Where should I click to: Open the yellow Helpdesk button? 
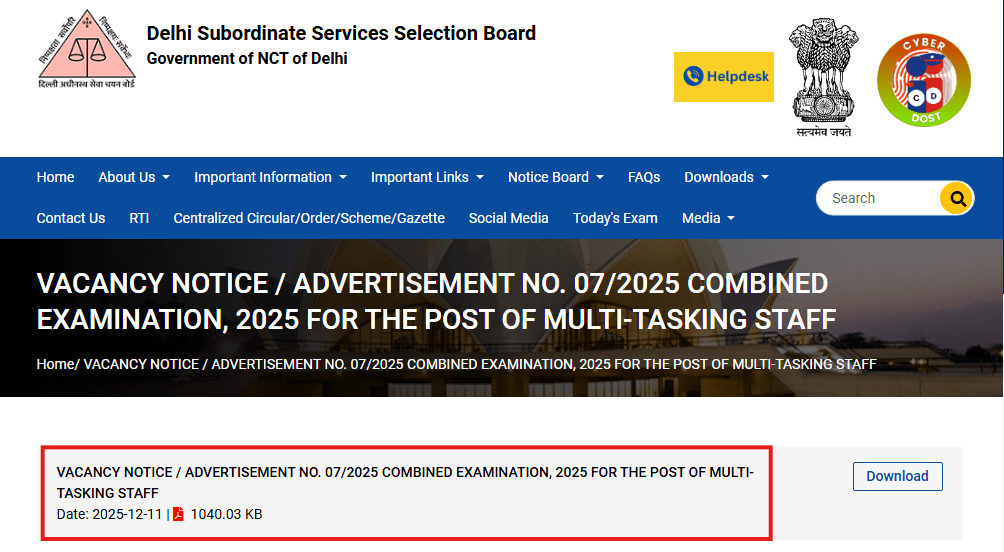click(x=723, y=77)
